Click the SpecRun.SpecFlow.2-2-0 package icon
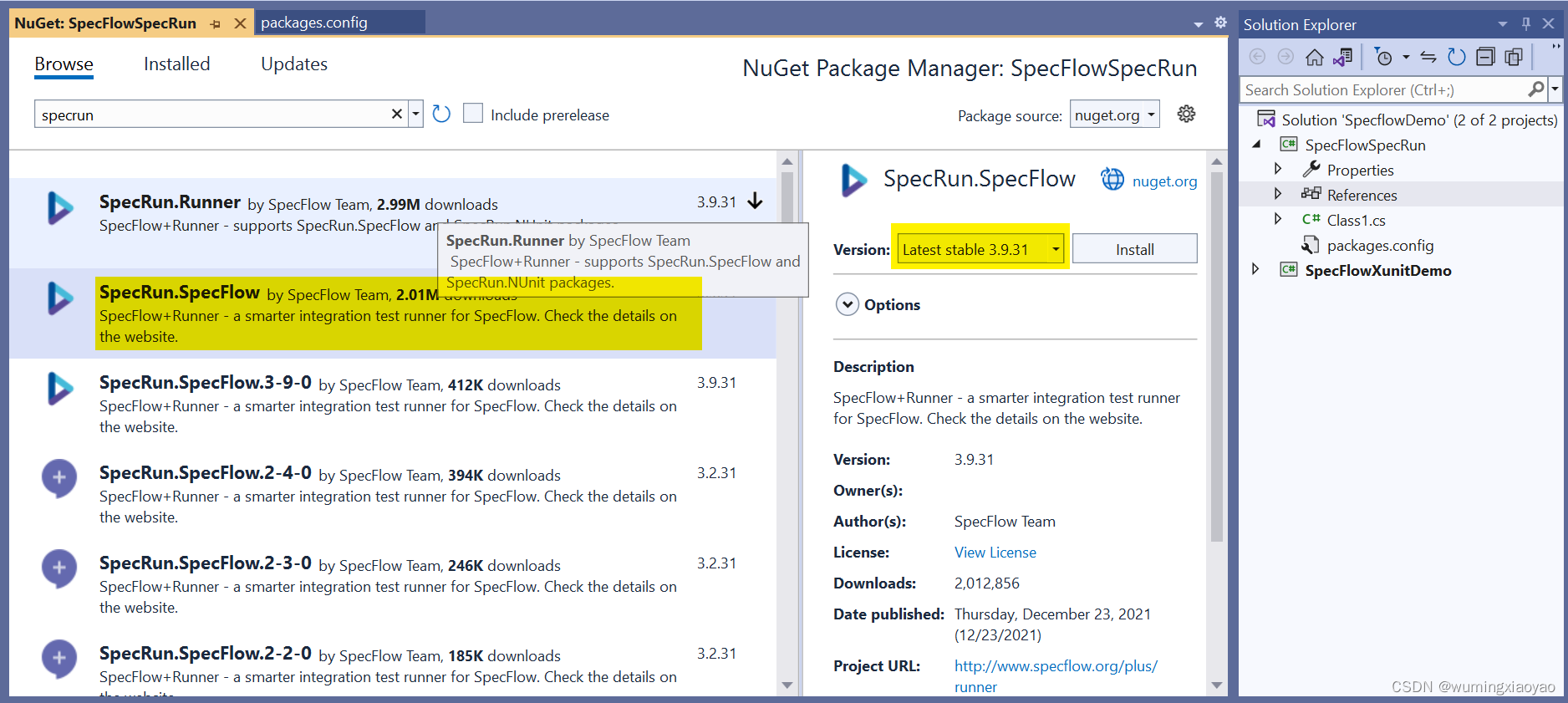The width and height of the screenshot is (1568, 703). [x=59, y=659]
